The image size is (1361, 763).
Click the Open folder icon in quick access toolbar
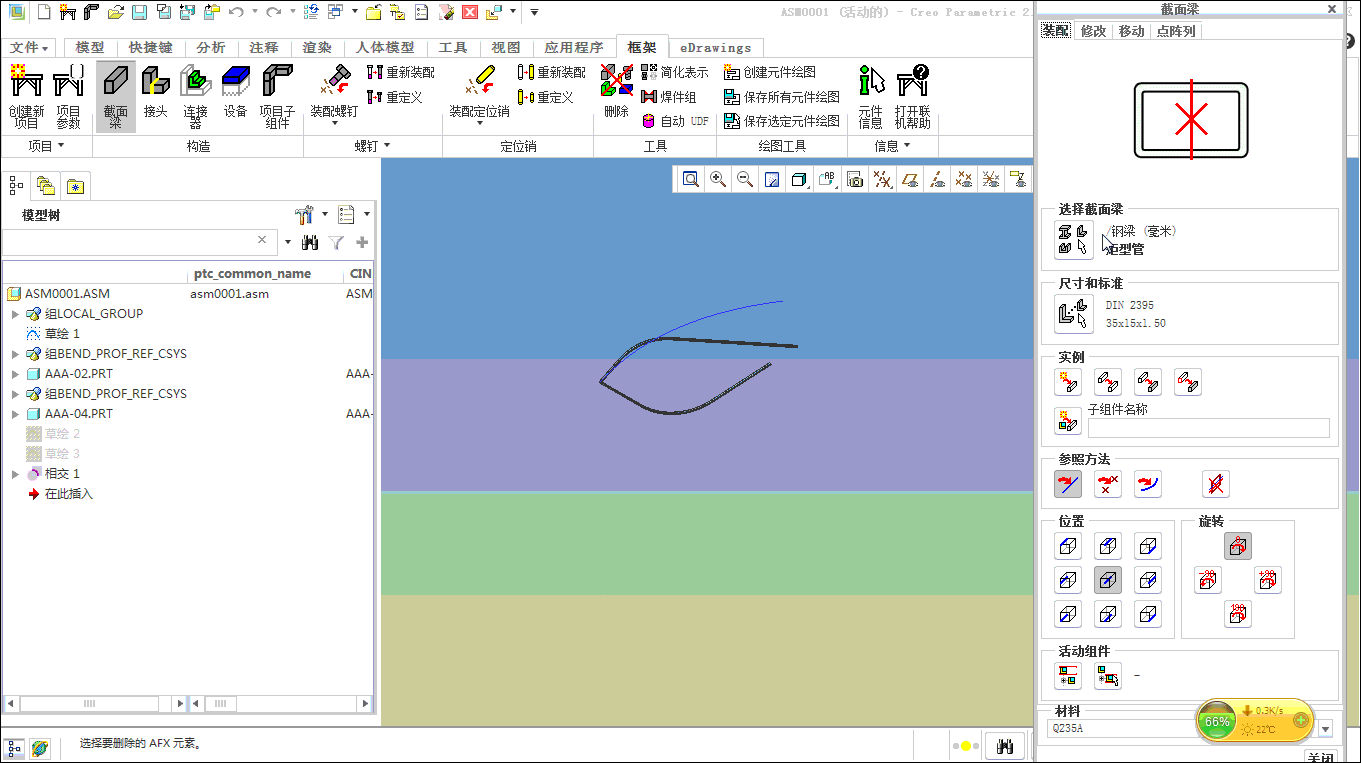click(116, 12)
